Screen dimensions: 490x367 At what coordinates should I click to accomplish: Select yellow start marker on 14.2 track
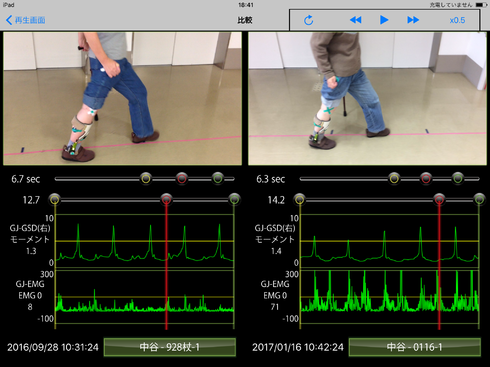click(300, 199)
